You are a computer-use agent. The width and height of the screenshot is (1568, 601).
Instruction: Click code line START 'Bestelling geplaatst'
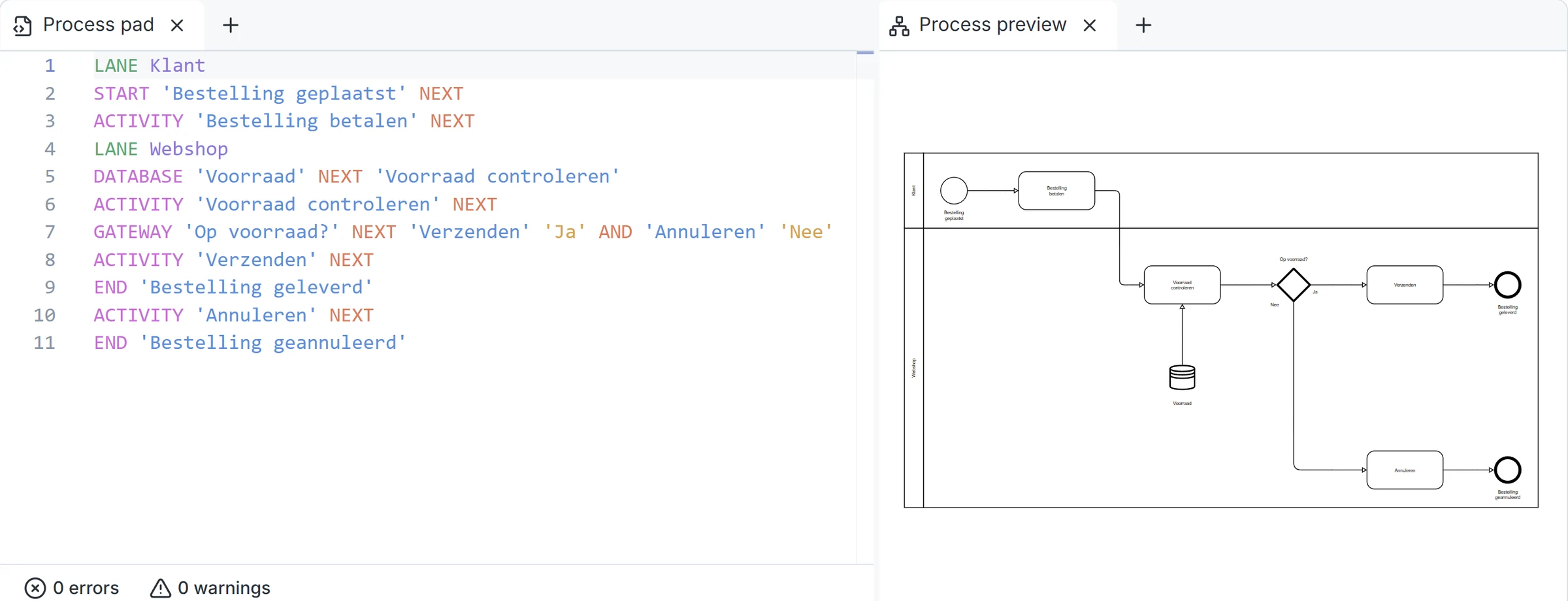click(x=278, y=93)
